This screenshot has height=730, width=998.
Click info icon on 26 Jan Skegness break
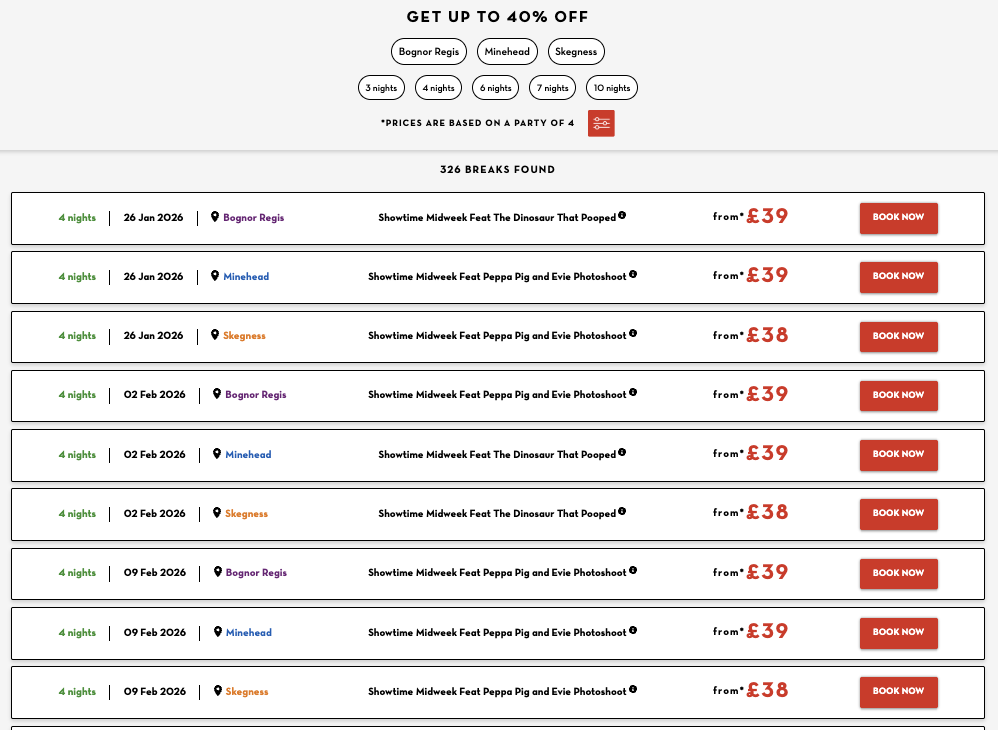[x=633, y=334]
